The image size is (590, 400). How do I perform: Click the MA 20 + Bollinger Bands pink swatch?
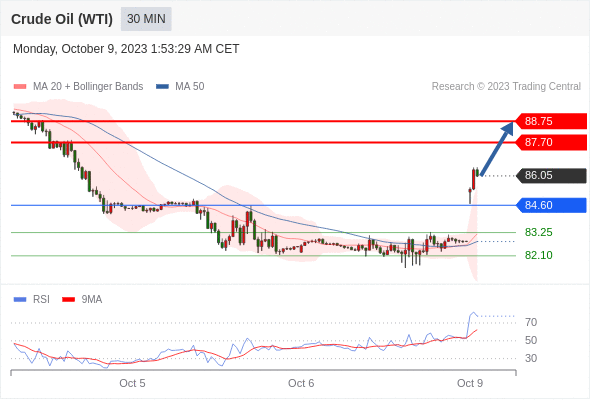20,87
